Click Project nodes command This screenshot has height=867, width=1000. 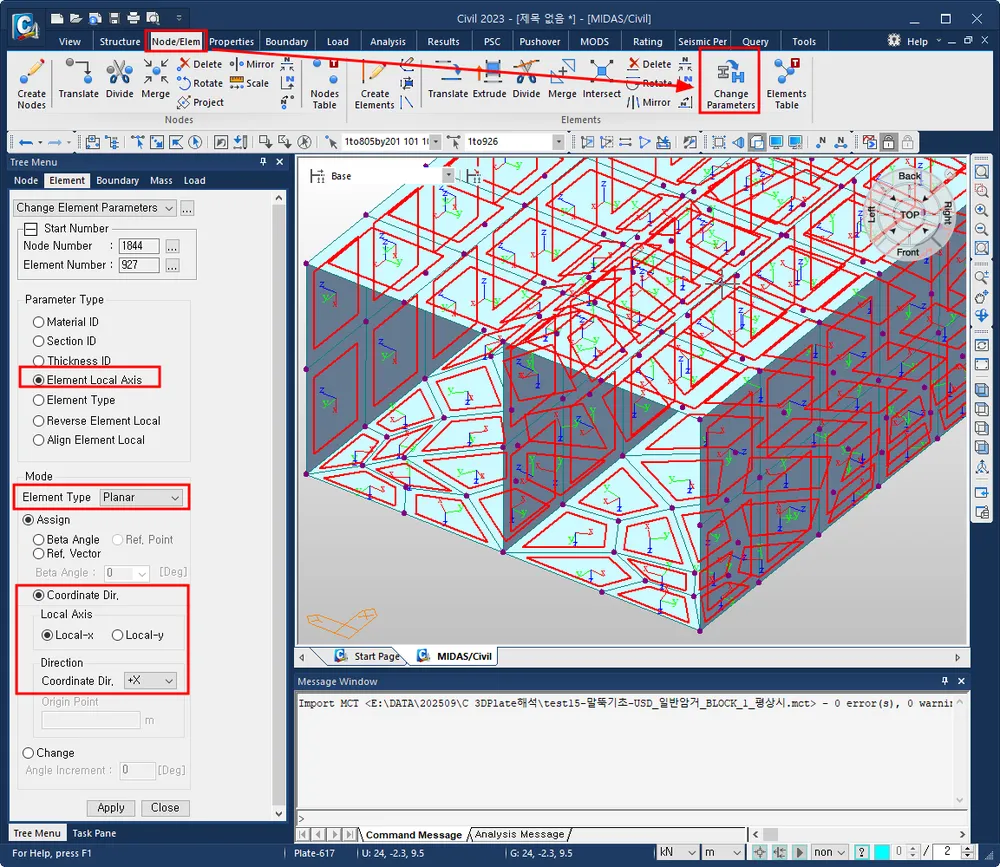200,102
